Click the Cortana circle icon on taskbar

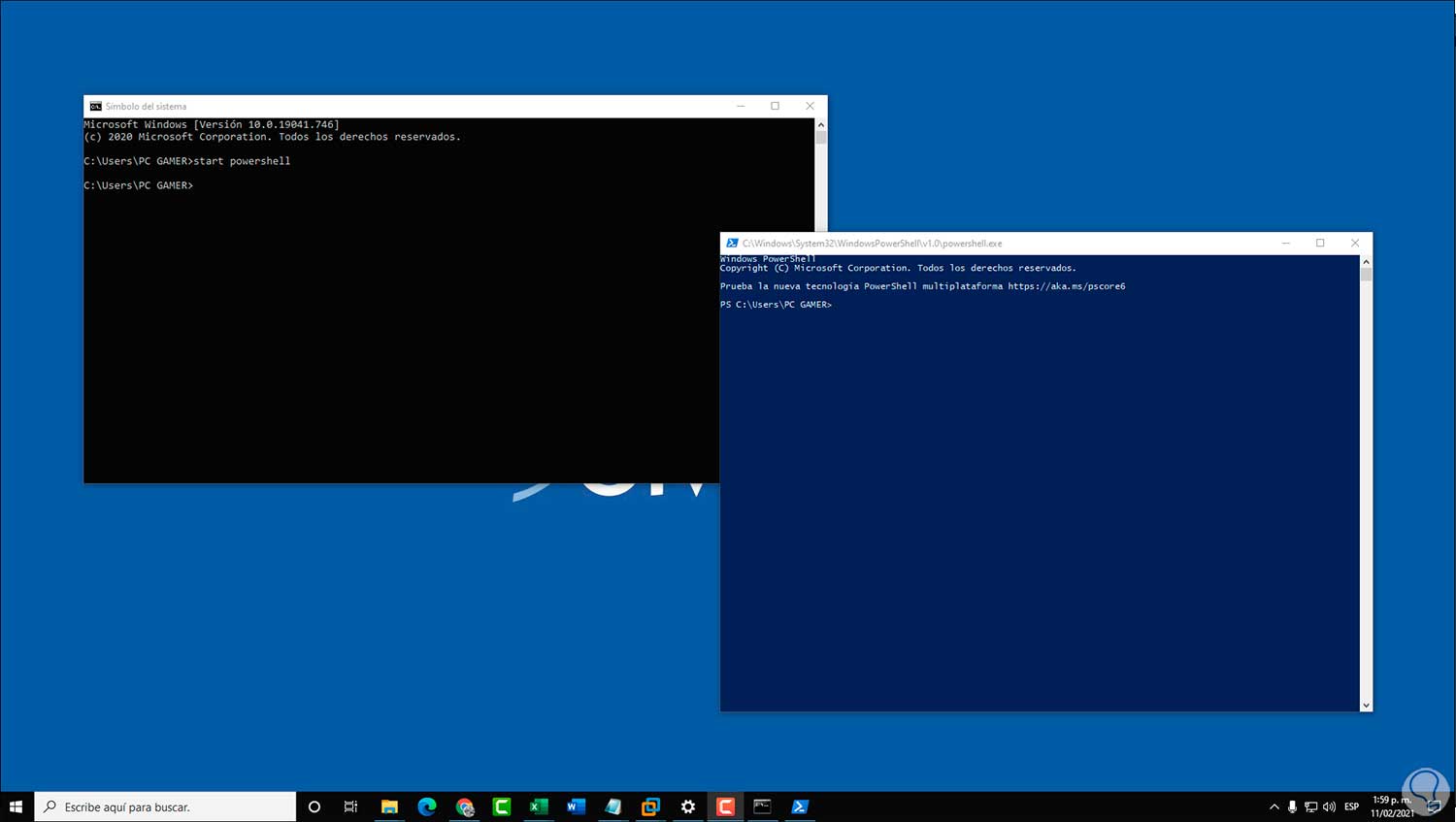pos(314,806)
